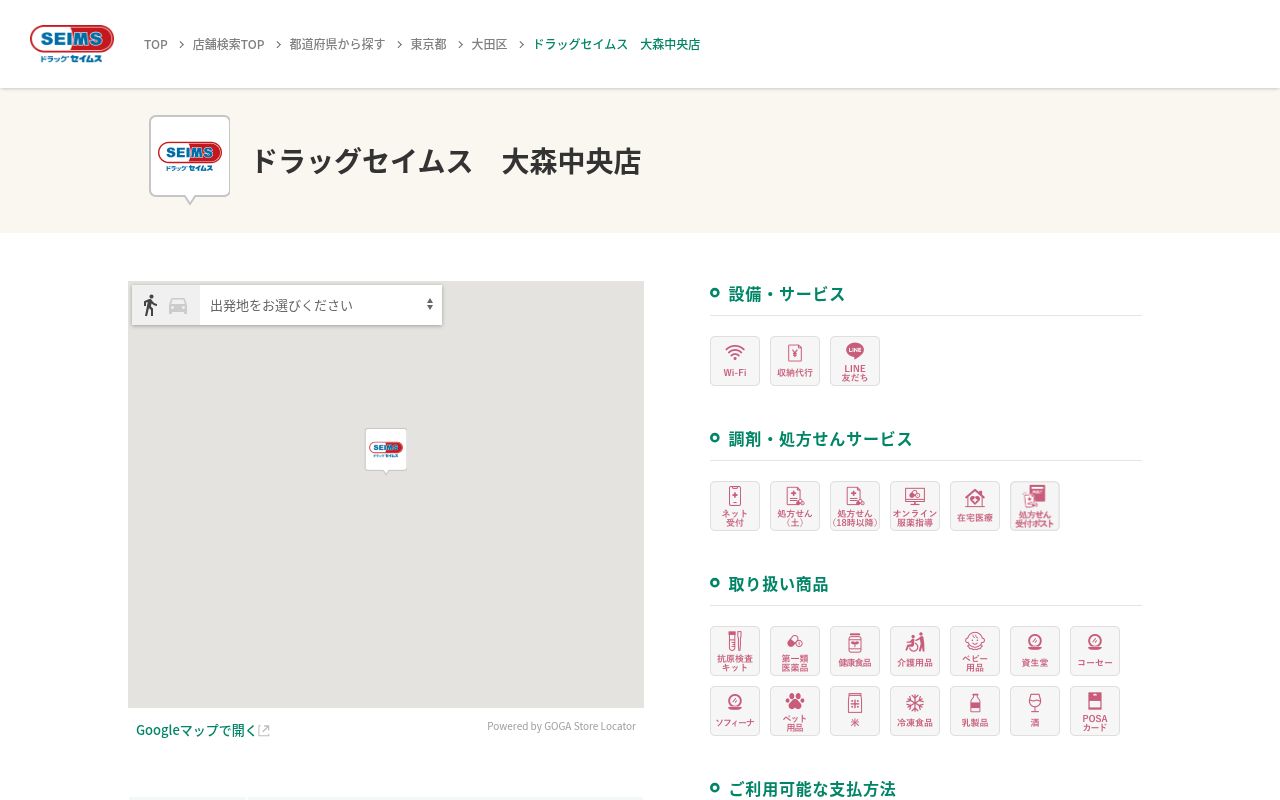Click the LINE友だち icon
1280x800 pixels.
(855, 361)
